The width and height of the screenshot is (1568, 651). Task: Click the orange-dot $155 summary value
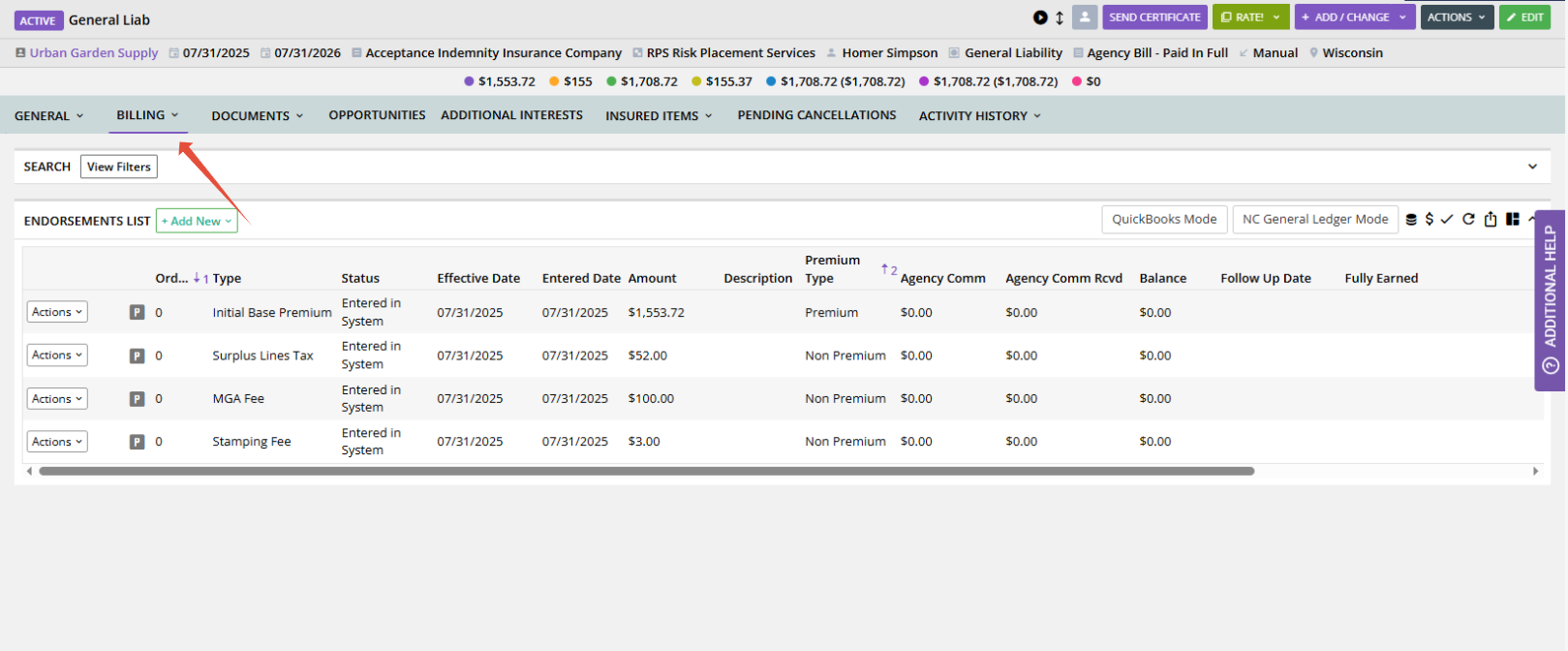578,81
